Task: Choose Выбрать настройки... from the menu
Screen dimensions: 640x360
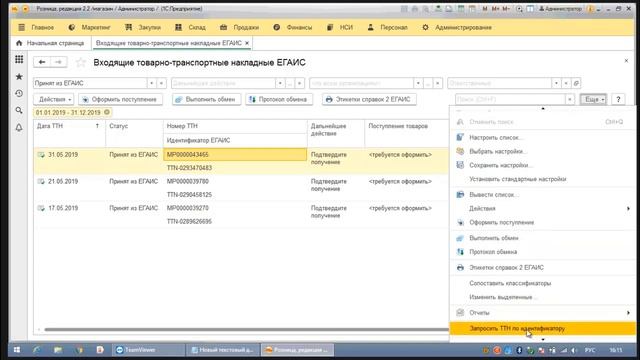Action: [x=542, y=151]
